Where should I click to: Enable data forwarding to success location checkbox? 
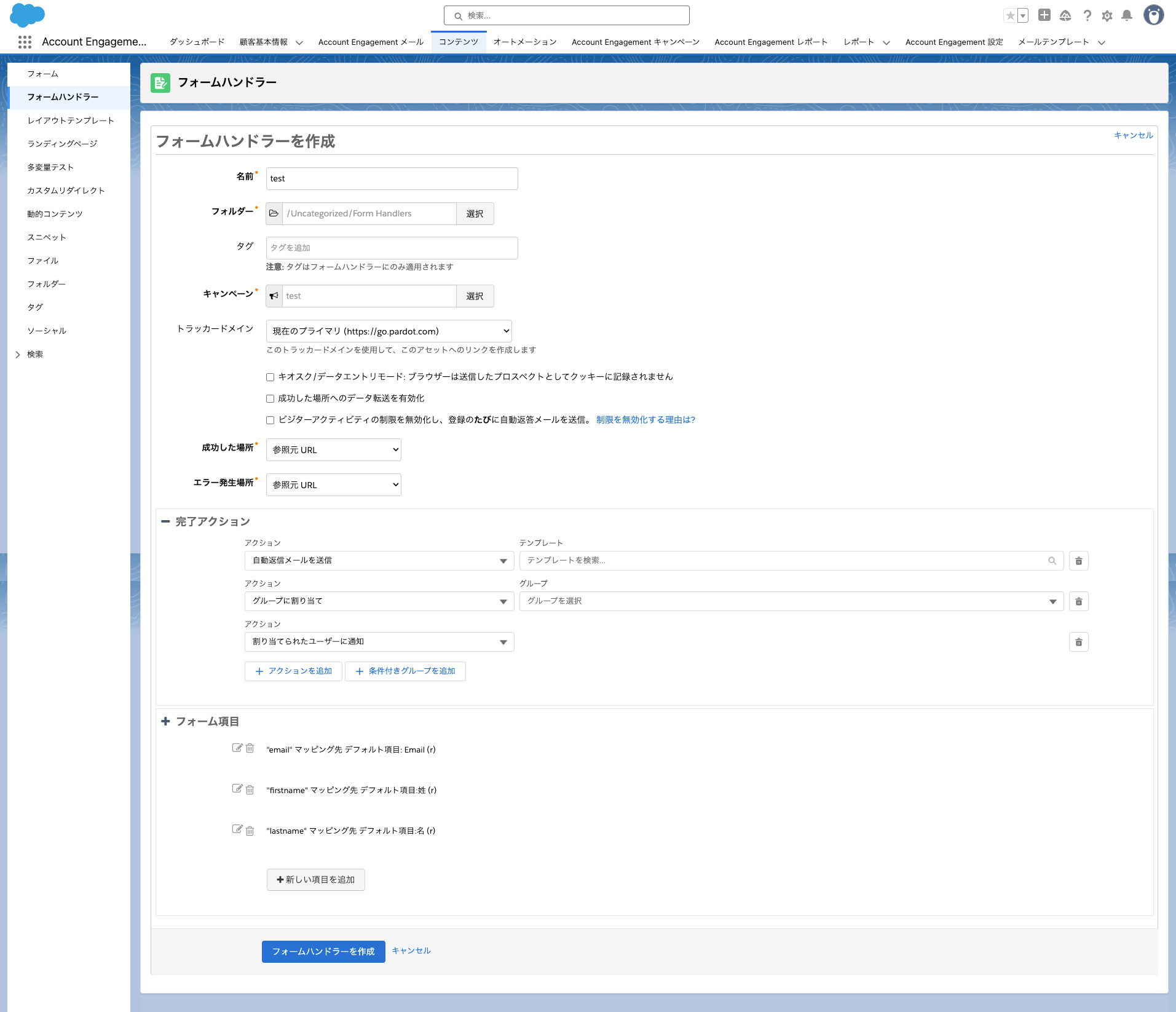[270, 398]
